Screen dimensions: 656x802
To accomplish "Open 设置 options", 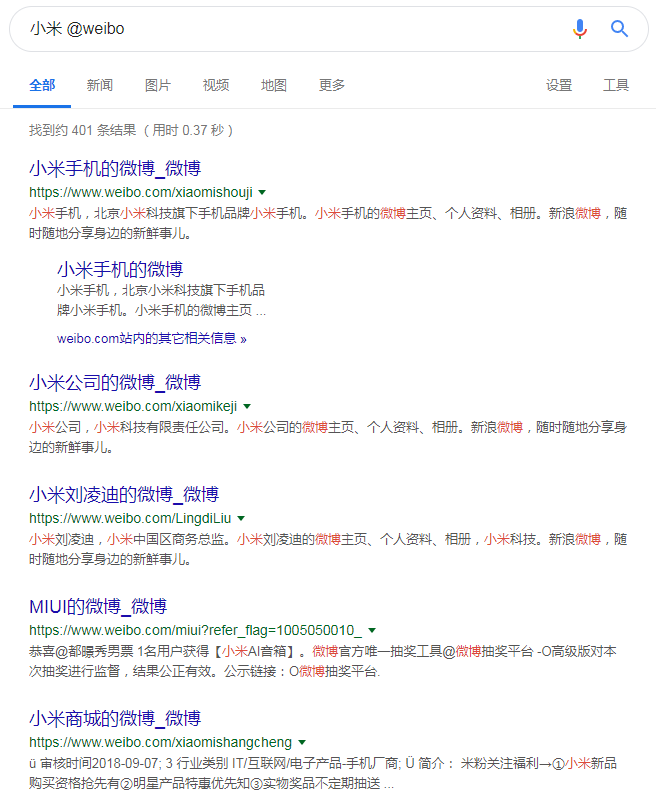I will pos(558,85).
